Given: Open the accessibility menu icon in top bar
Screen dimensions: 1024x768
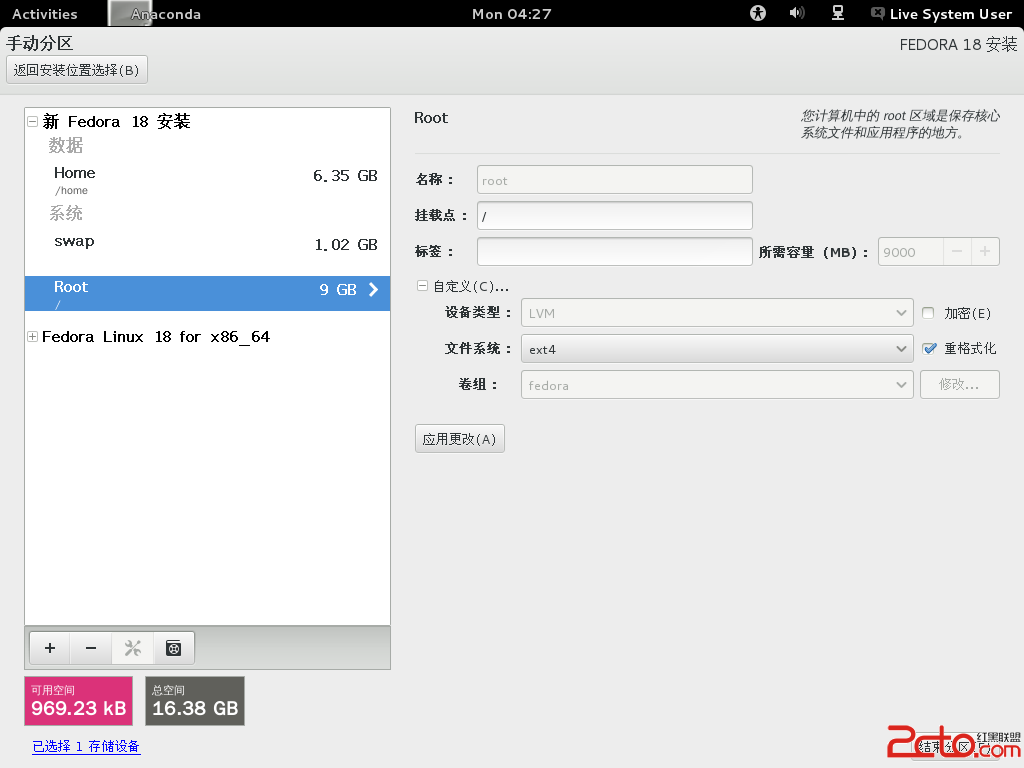Looking at the screenshot, I should [x=758, y=13].
